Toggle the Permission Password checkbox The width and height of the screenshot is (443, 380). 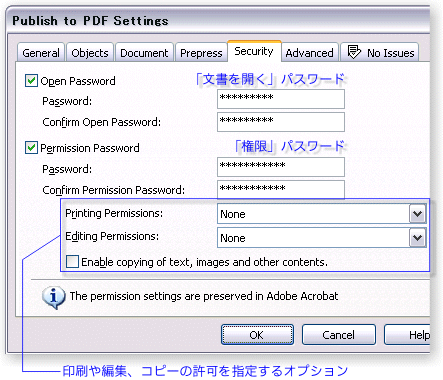[31, 148]
